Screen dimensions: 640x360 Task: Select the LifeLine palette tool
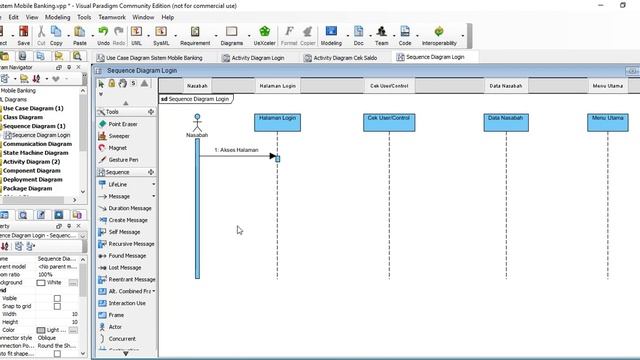(118, 184)
